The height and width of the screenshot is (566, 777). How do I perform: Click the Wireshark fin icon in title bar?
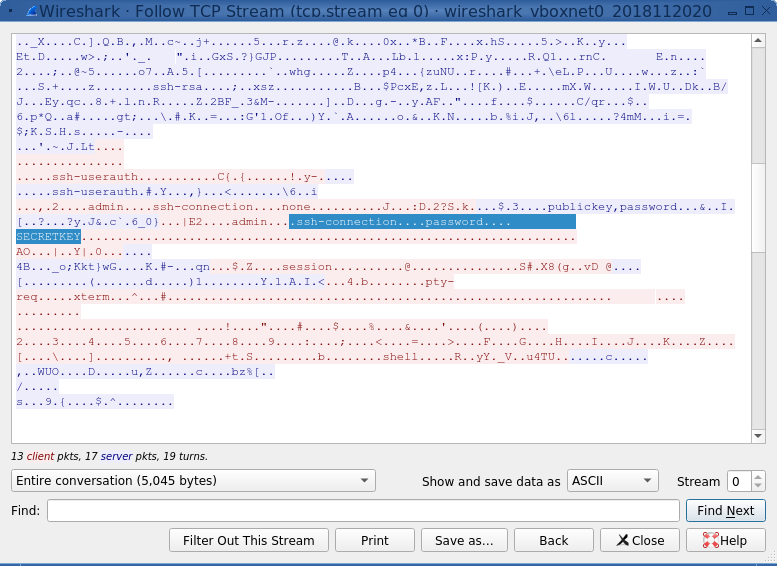tap(31, 10)
